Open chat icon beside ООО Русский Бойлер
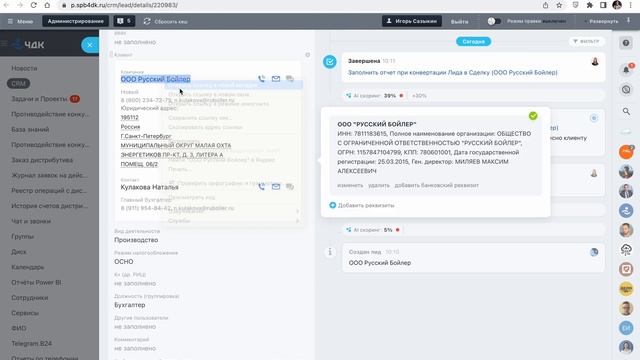Image resolution: width=640 pixels, height=360 pixels. coord(290,79)
